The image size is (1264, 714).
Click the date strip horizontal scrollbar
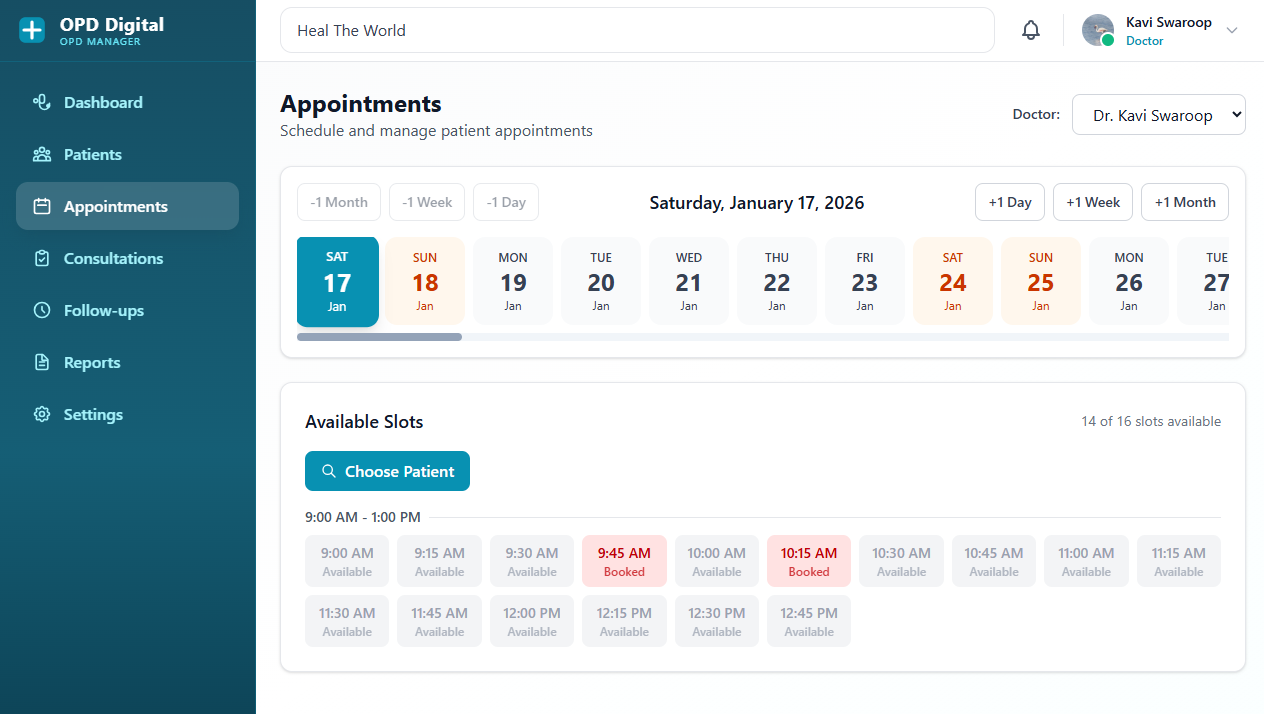pos(380,337)
